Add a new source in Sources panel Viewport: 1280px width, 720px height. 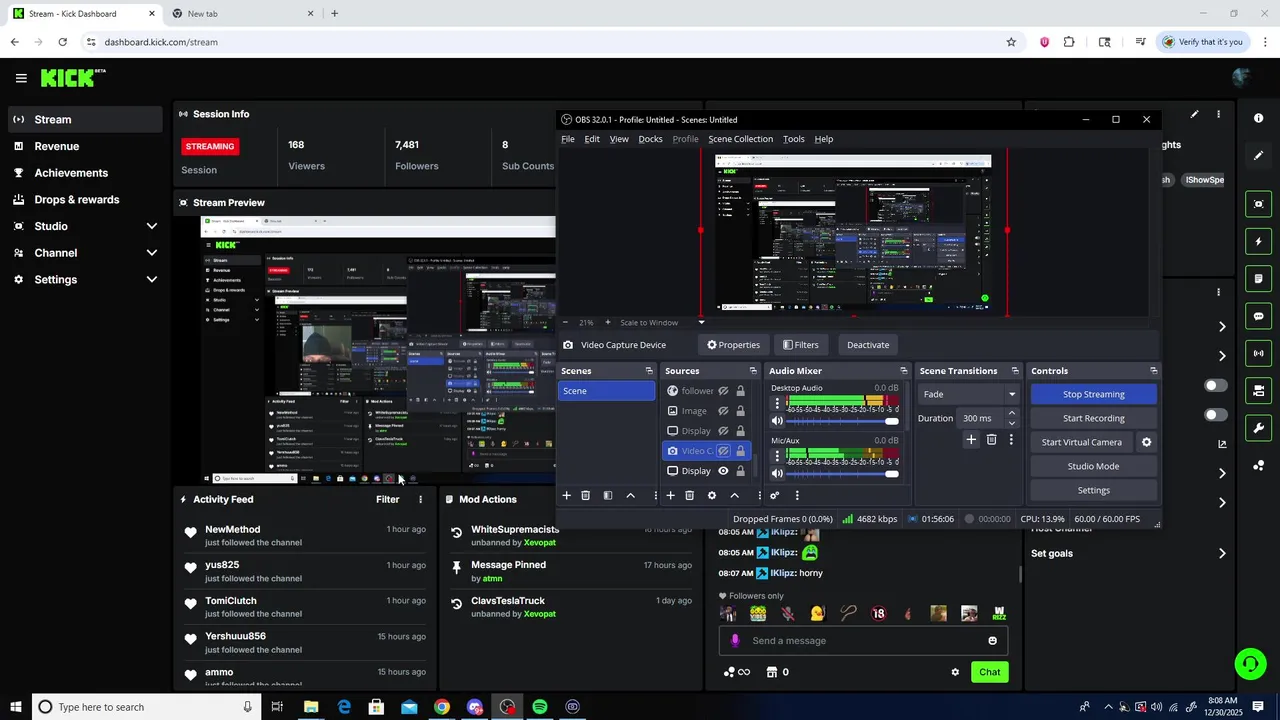point(670,495)
